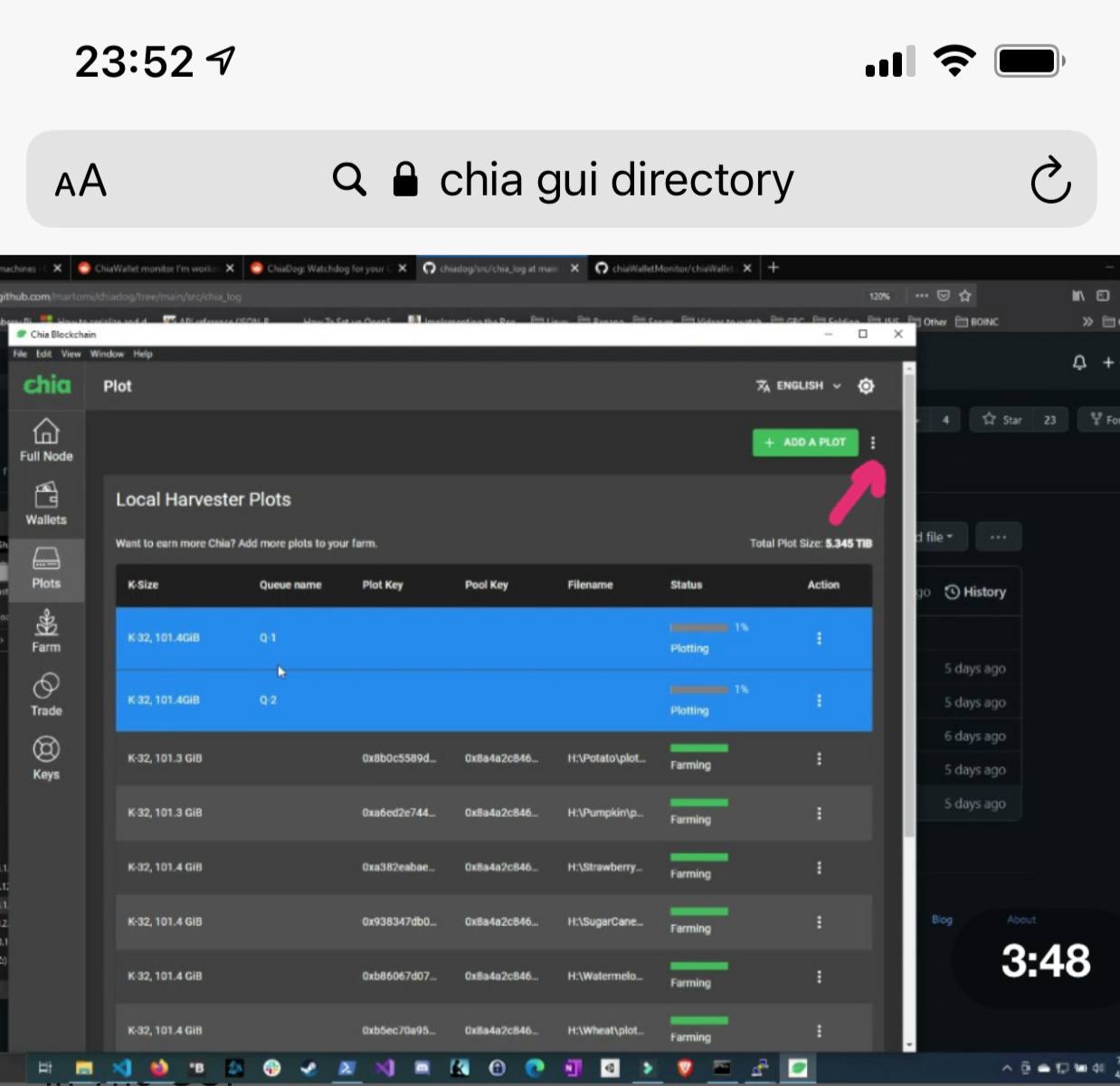Open the Keys sidebar section

pyautogui.click(x=46, y=758)
